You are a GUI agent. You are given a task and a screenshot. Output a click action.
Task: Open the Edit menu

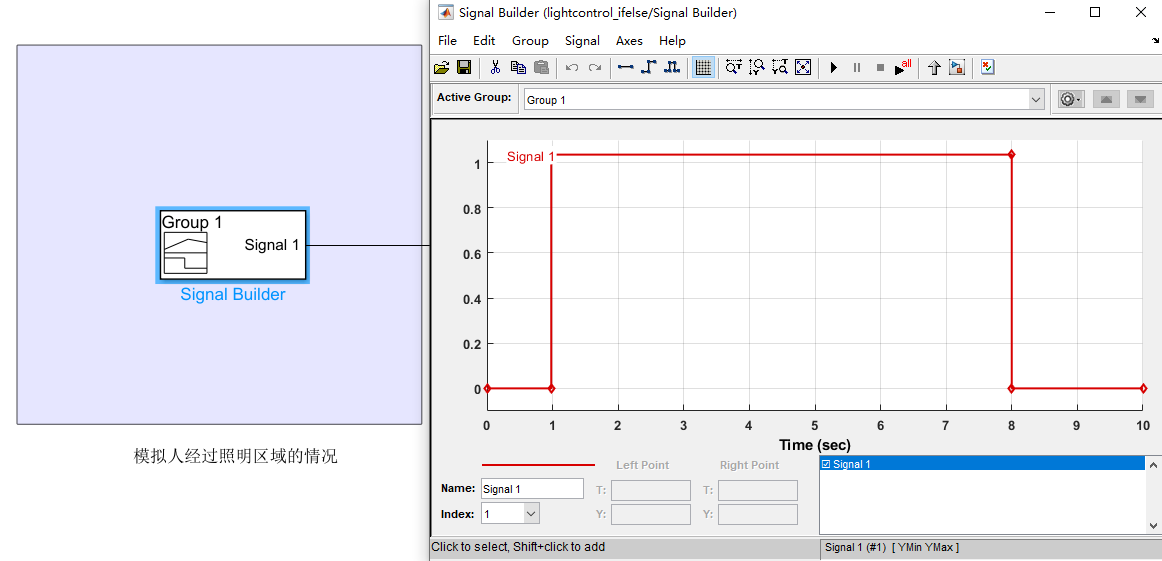[x=484, y=41]
